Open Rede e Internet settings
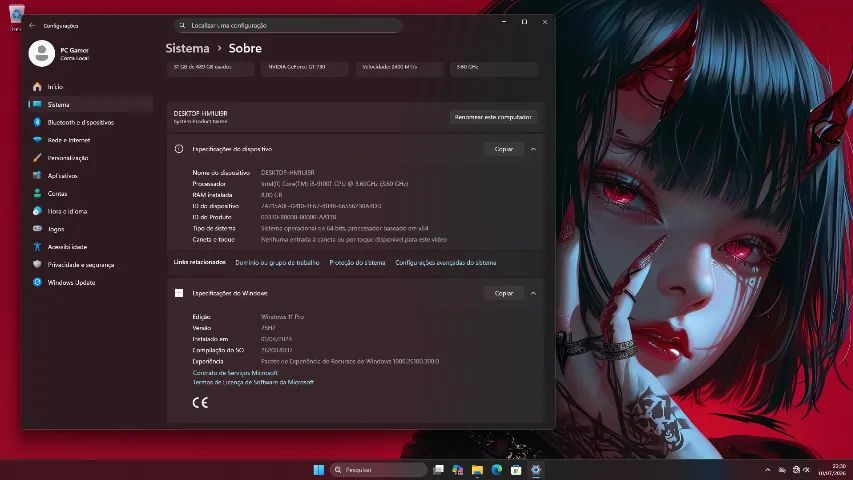This screenshot has width=853, height=480. 90,140
